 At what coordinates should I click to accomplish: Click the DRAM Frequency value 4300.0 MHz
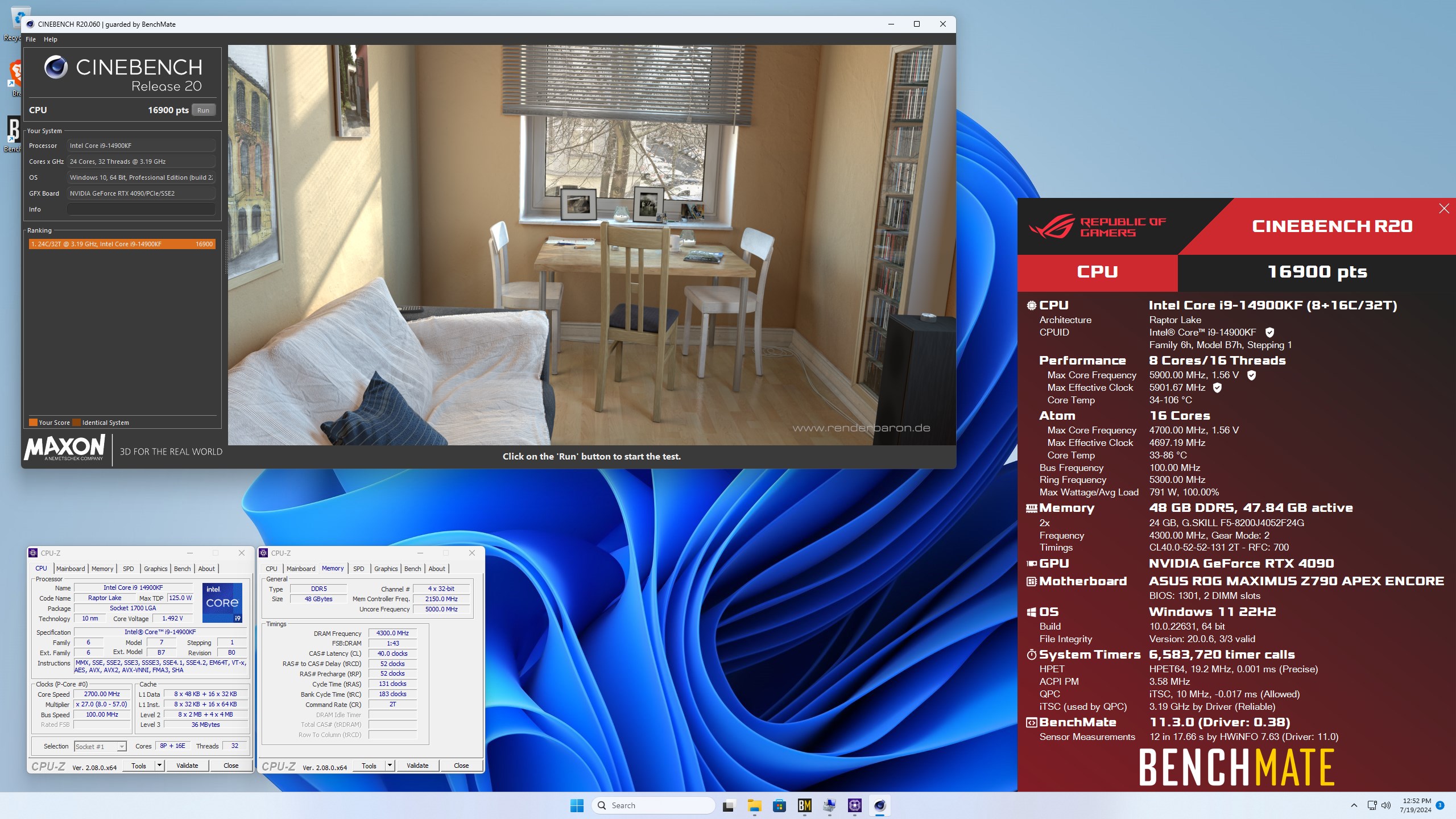point(392,633)
